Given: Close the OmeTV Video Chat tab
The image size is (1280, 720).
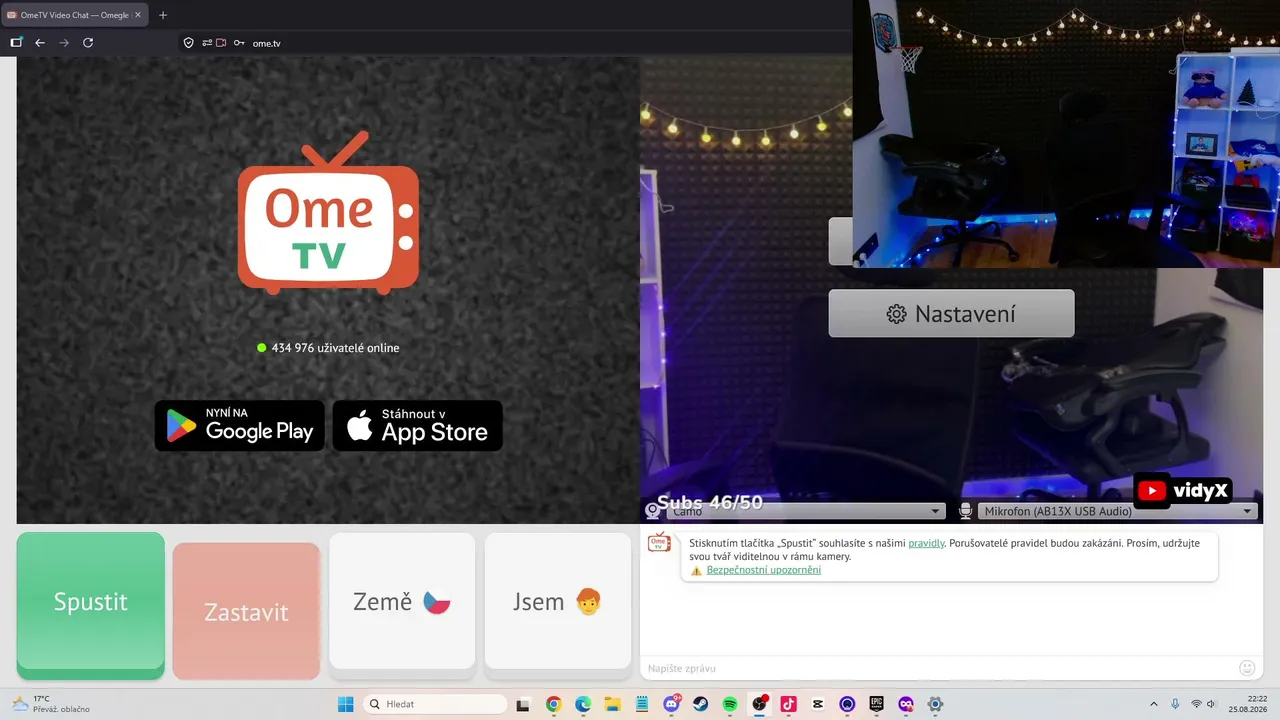Looking at the screenshot, I should [138, 15].
